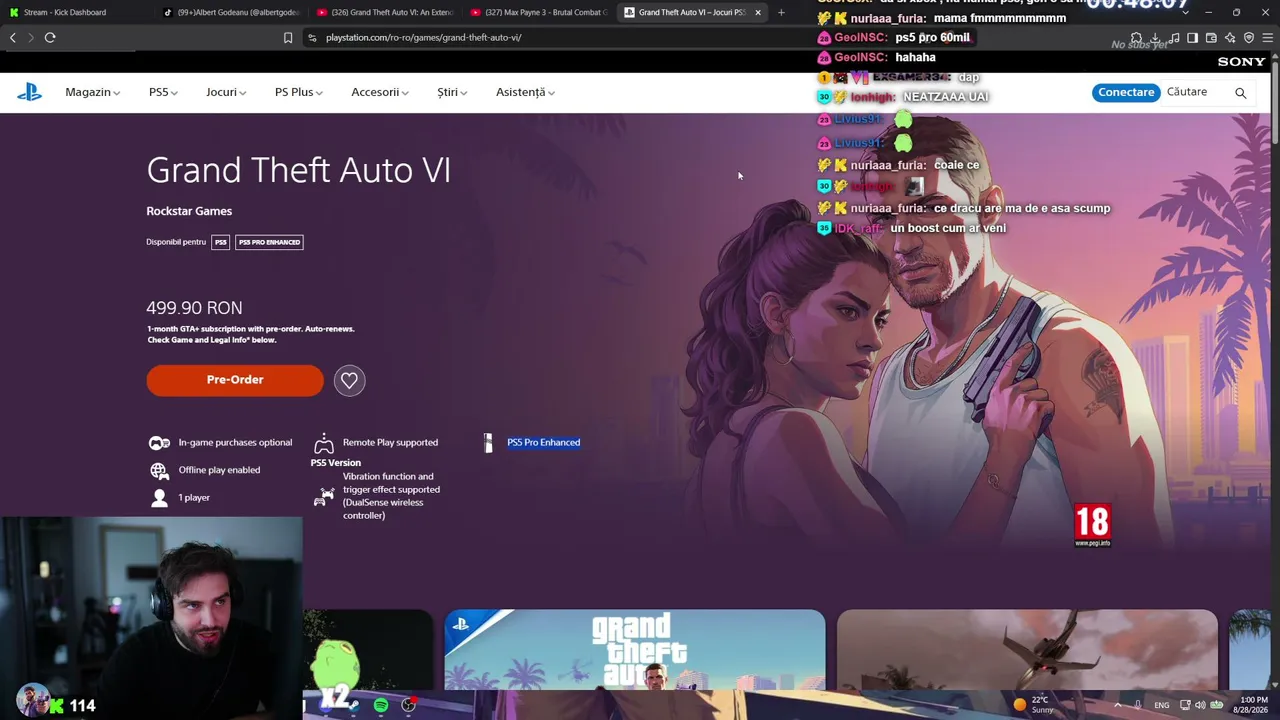Open the browser downloads icon
The image size is (1280, 720).
(x=1155, y=38)
